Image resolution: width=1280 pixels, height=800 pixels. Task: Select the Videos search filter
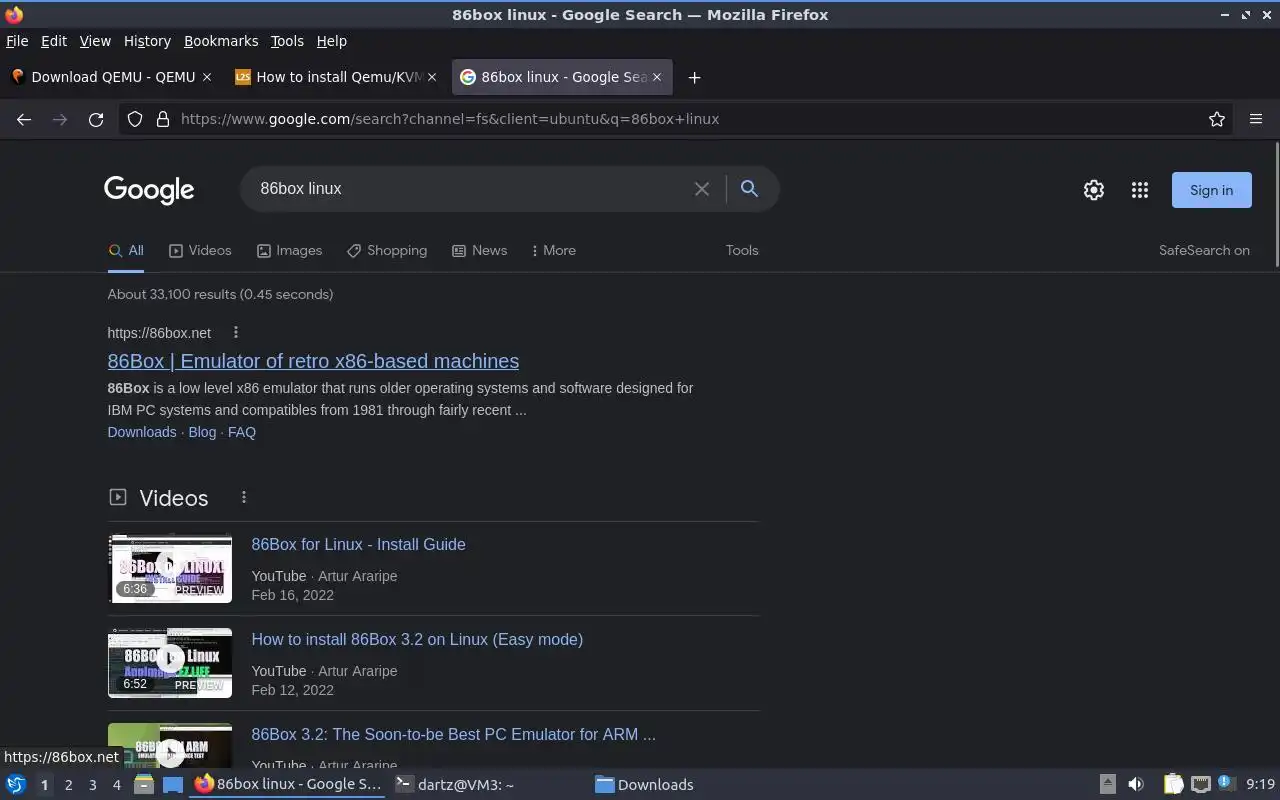tap(200, 251)
